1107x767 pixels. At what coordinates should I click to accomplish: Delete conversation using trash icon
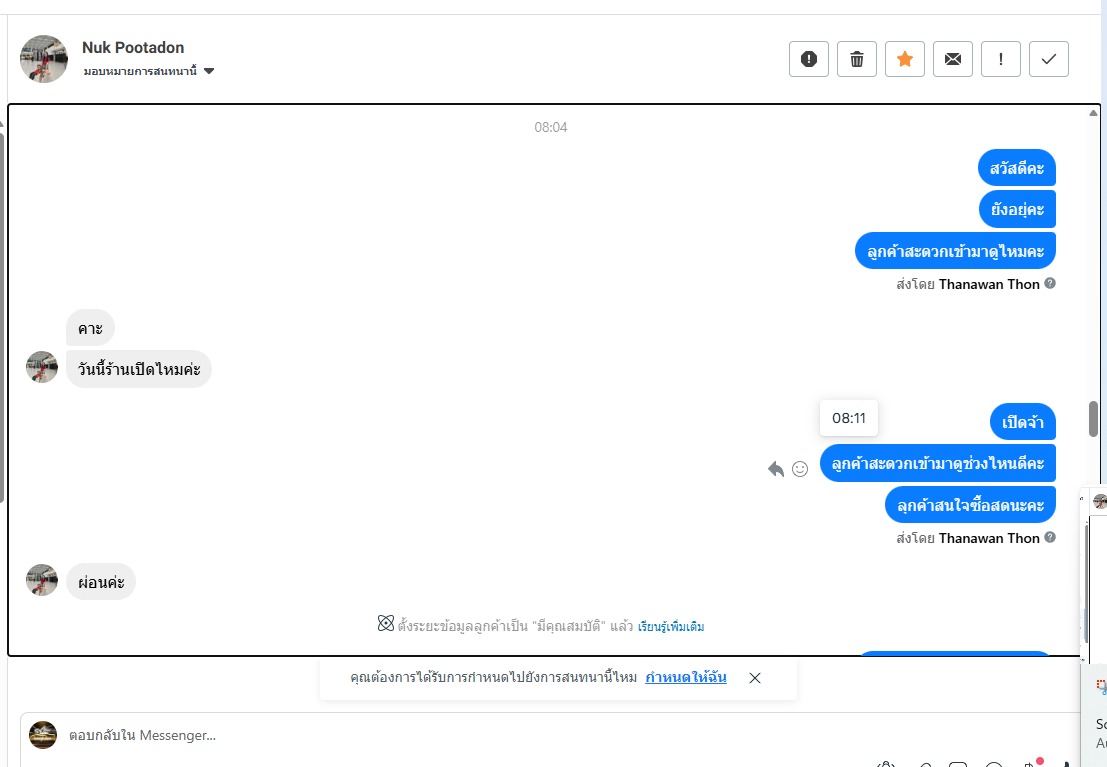(x=856, y=59)
